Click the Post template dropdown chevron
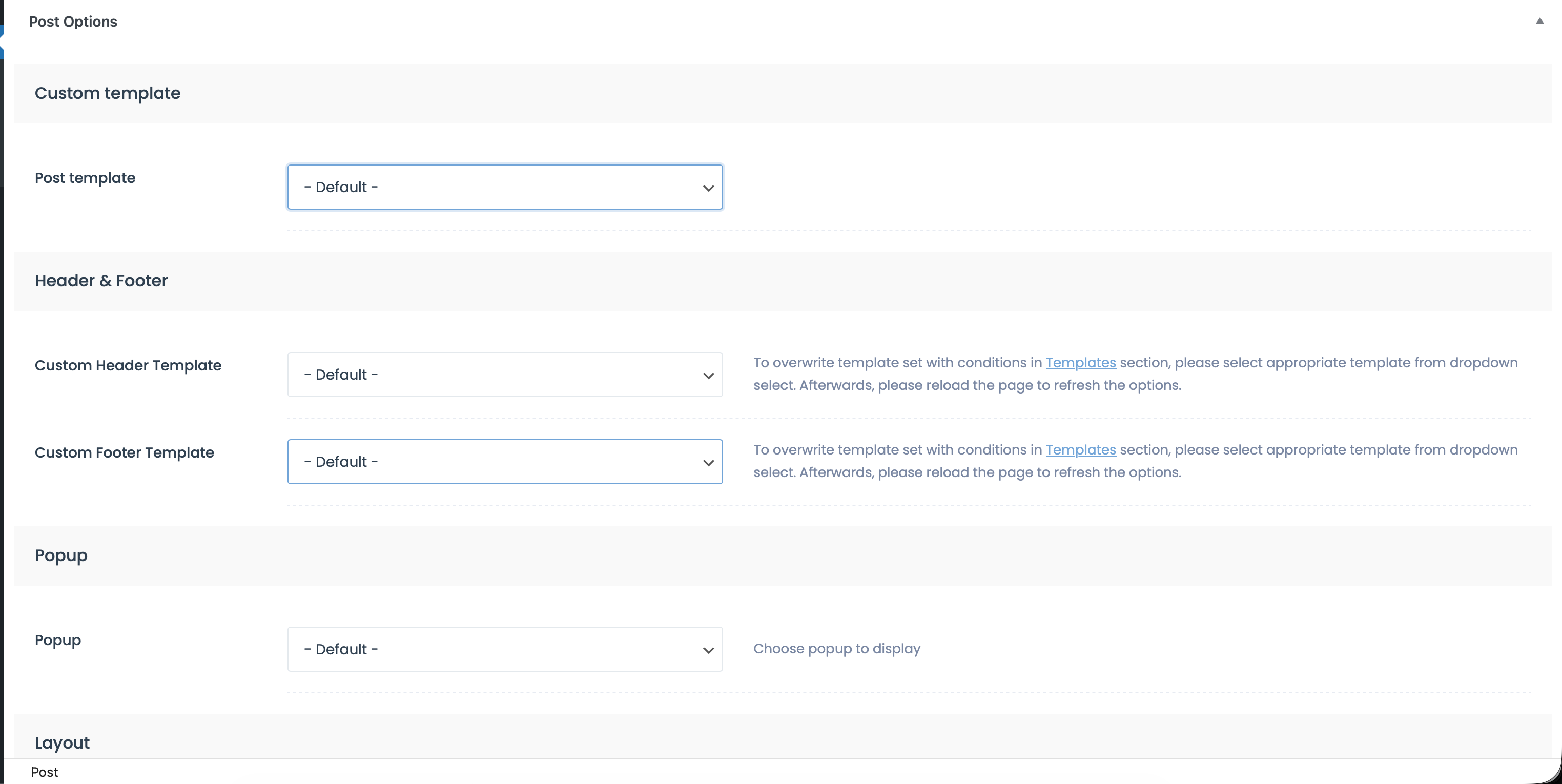Viewport: 1562px width, 784px height. click(708, 188)
